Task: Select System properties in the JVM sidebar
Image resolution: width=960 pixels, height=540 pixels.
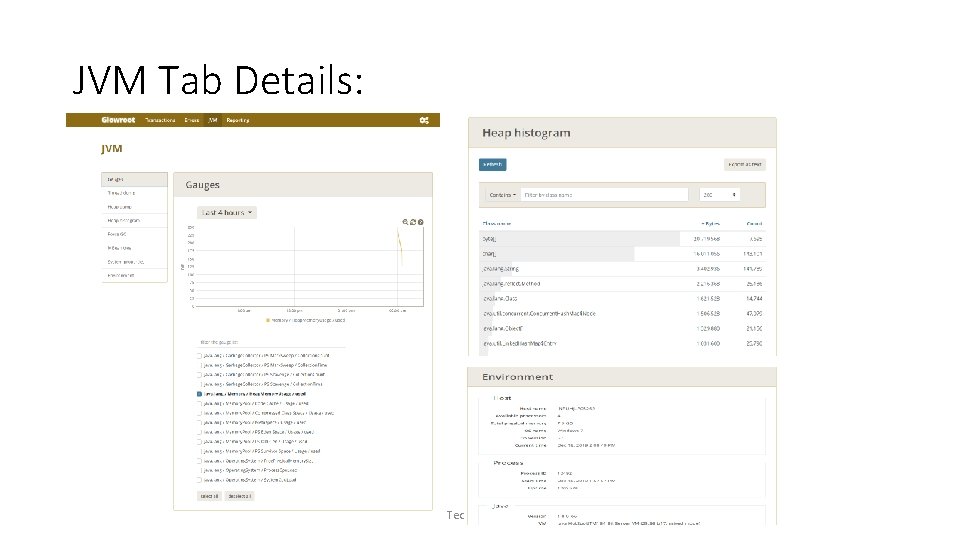Action: click(134, 262)
